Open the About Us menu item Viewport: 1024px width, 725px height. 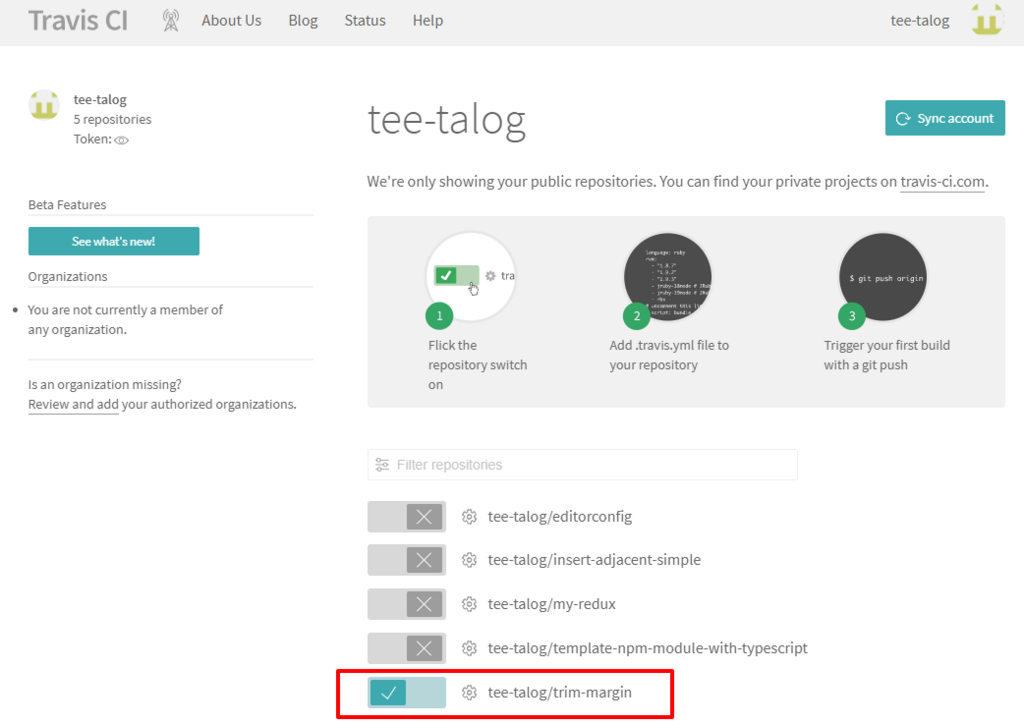(231, 21)
